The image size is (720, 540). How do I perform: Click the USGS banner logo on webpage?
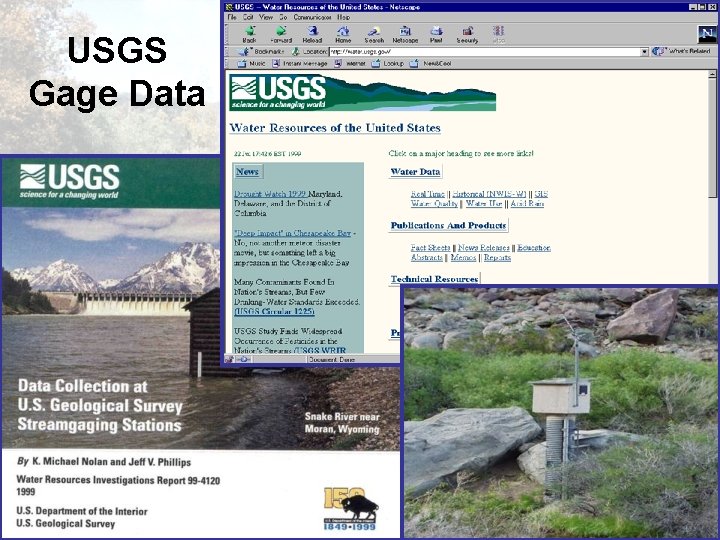[362, 93]
